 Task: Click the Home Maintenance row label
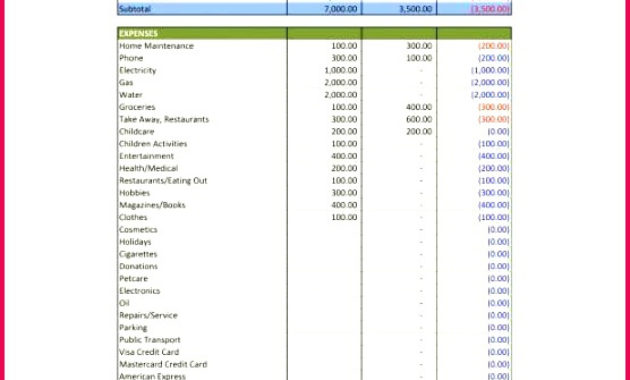(x=156, y=46)
